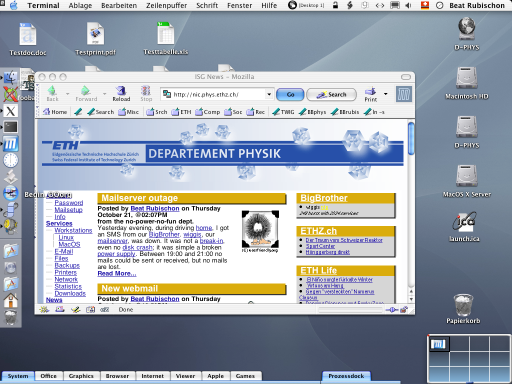Image resolution: width=512 pixels, height=384 pixels.
Task: Open the Statistics sidebar link
Action: pos(68,286)
